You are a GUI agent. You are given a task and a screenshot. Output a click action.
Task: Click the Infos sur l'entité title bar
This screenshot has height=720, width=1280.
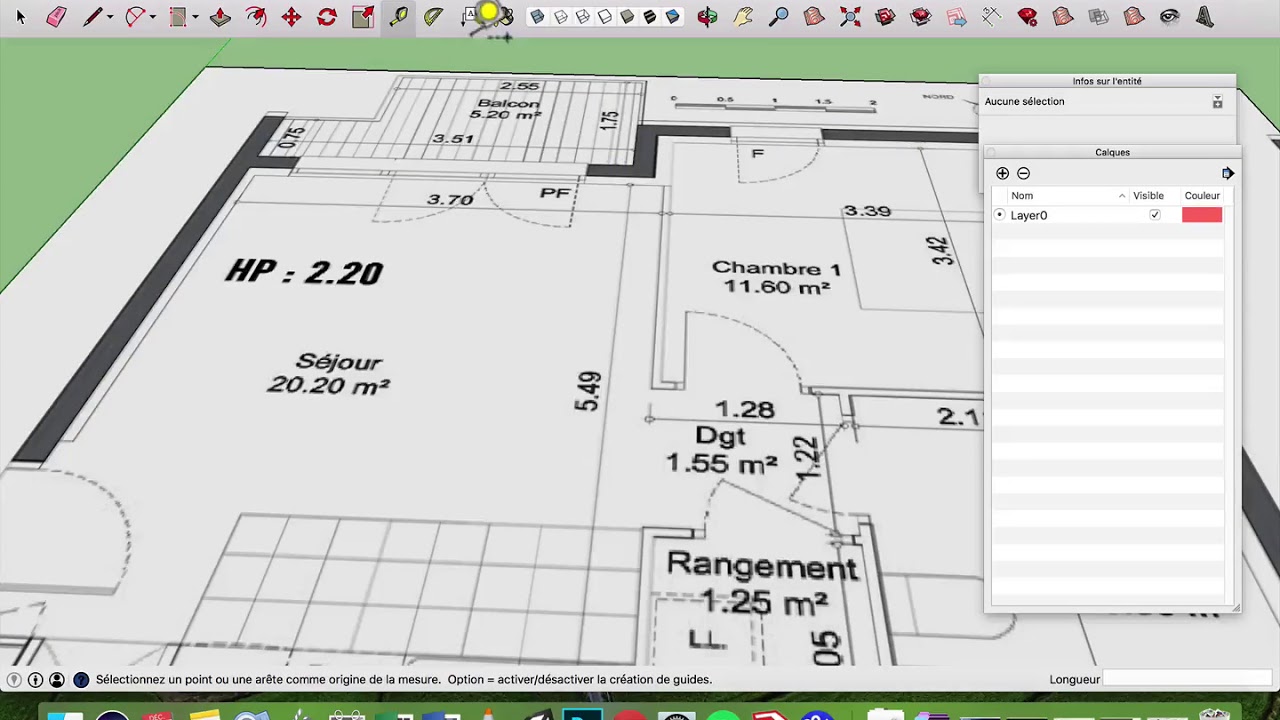point(1107,81)
